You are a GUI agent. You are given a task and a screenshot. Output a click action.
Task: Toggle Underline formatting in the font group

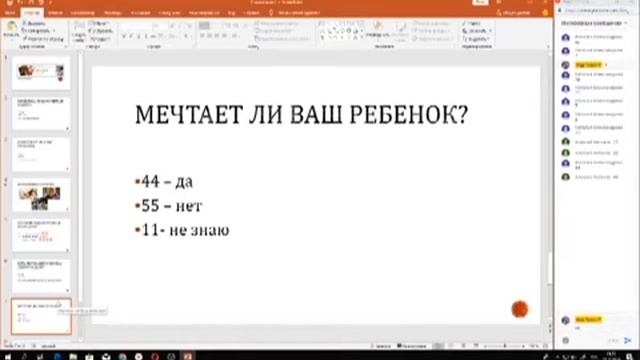(x=138, y=36)
